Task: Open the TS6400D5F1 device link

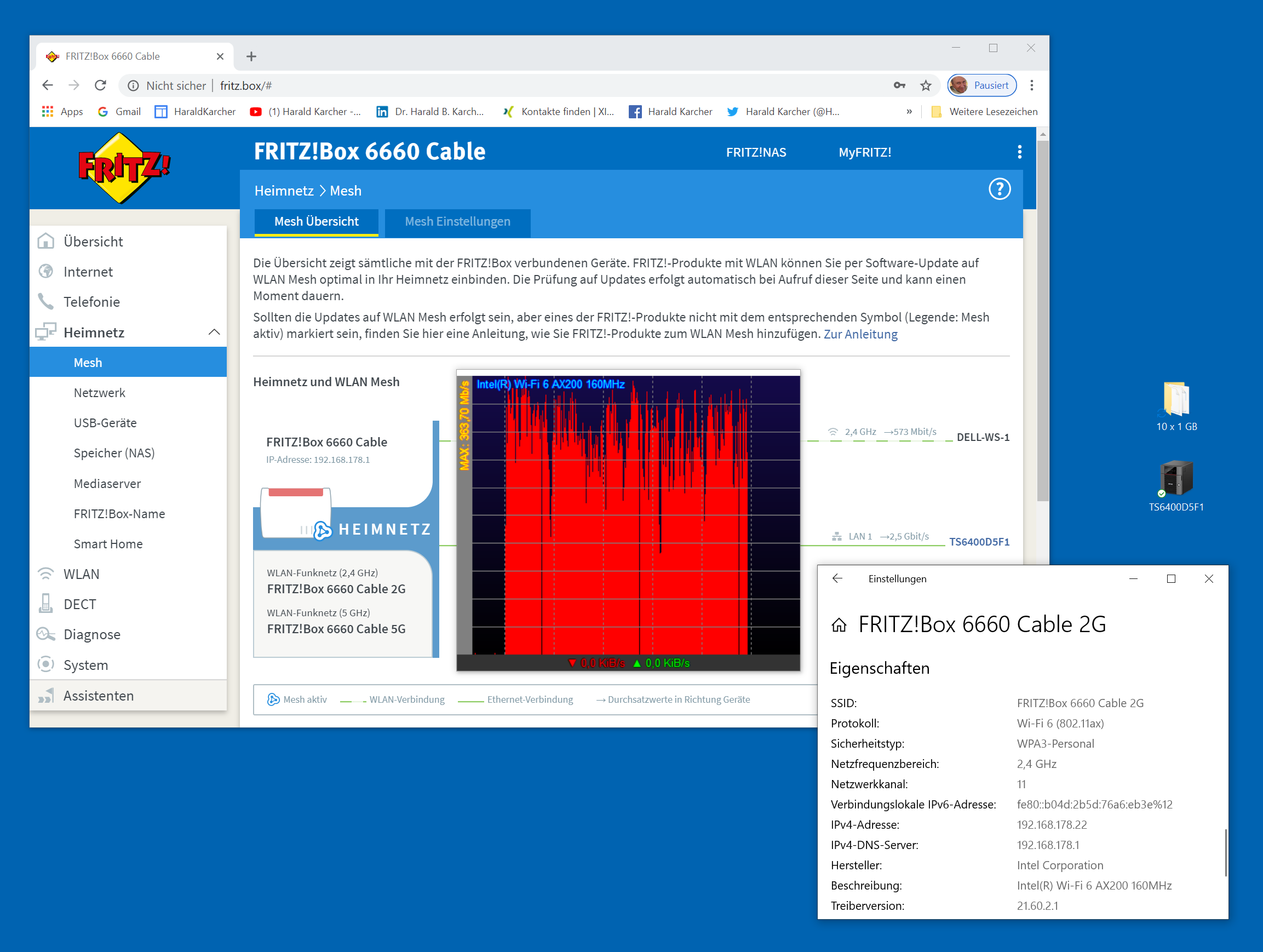Action: tap(979, 541)
